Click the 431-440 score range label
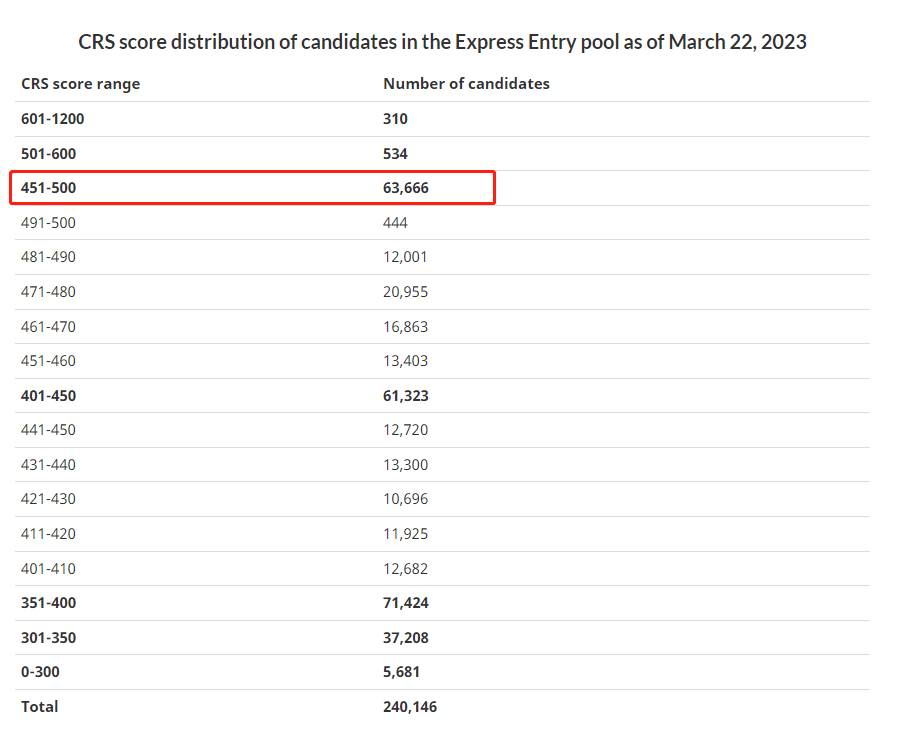897x732 pixels. [x=48, y=465]
